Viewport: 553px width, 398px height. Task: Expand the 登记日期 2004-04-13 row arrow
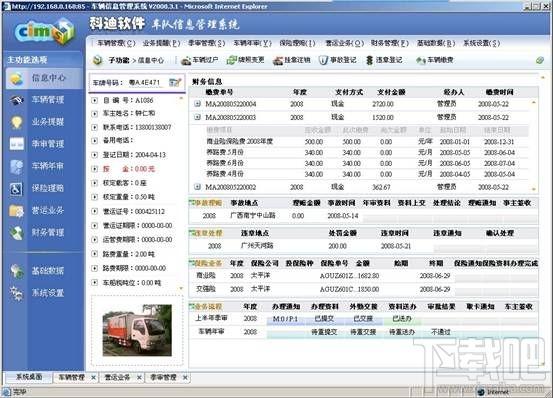click(x=95, y=155)
